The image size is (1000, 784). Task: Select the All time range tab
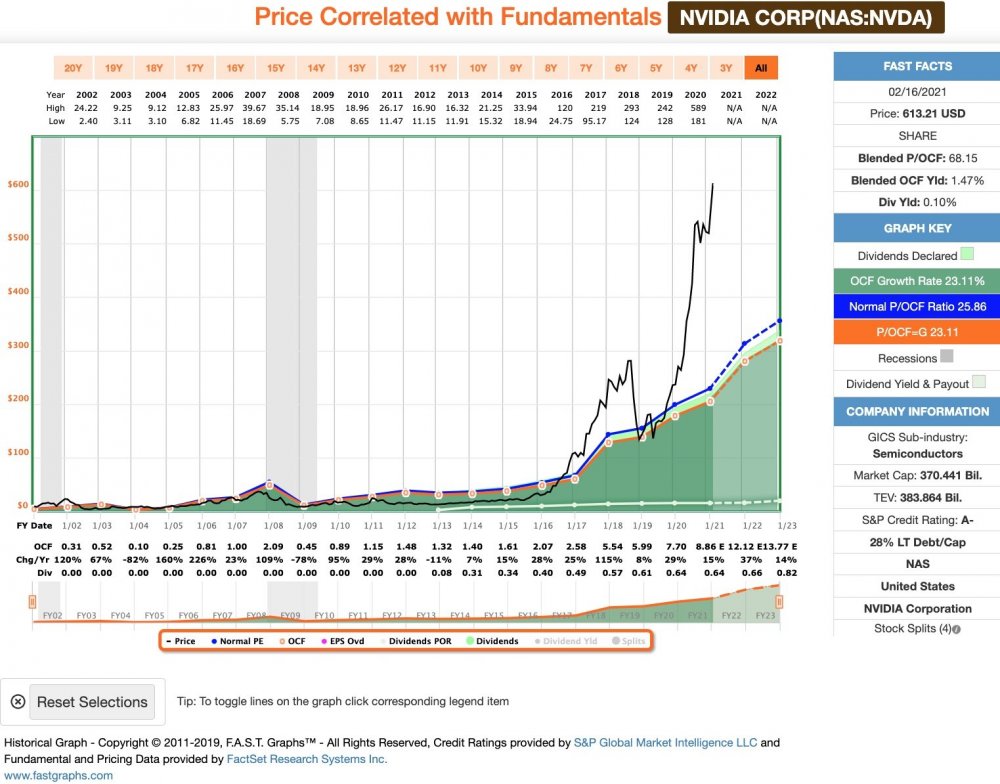[x=761, y=68]
